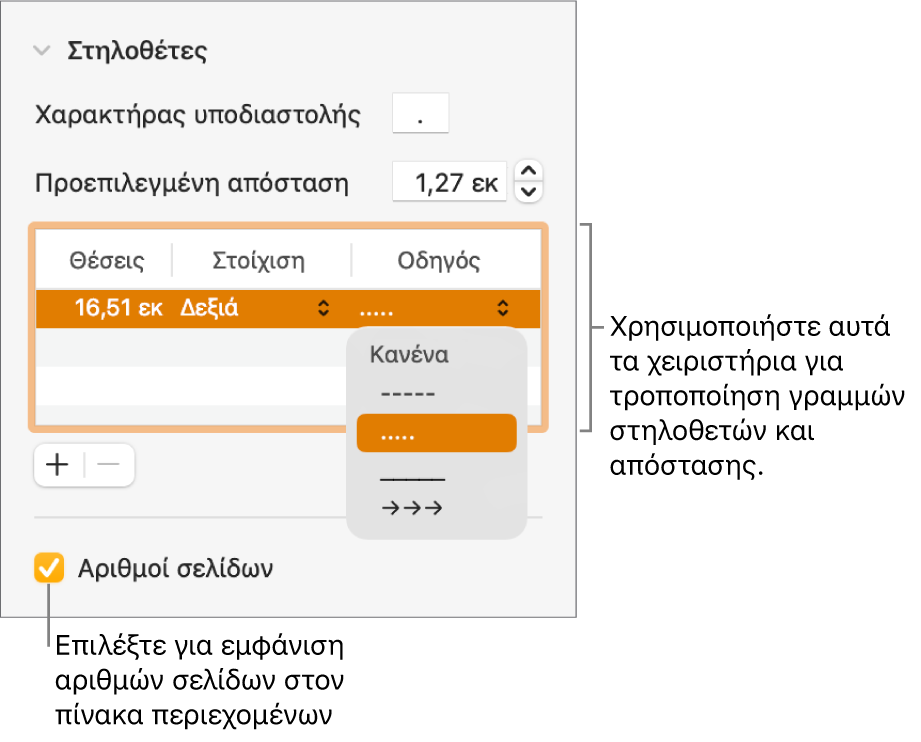Click the 16,51 εκ position cell
The width and height of the screenshot is (921, 742).
click(x=118, y=308)
